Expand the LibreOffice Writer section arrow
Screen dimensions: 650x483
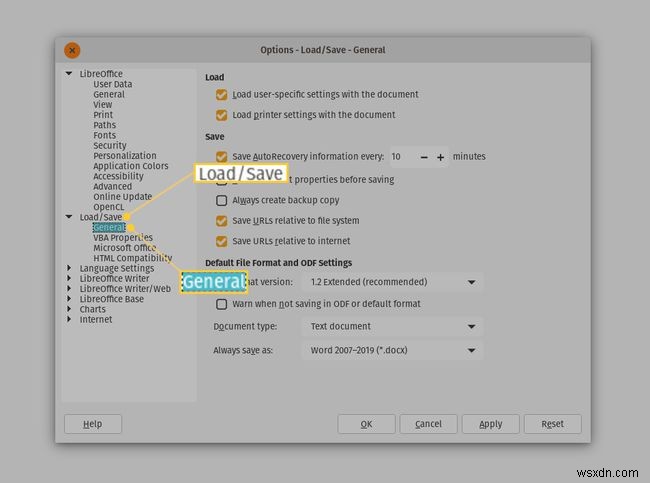pos(69,278)
